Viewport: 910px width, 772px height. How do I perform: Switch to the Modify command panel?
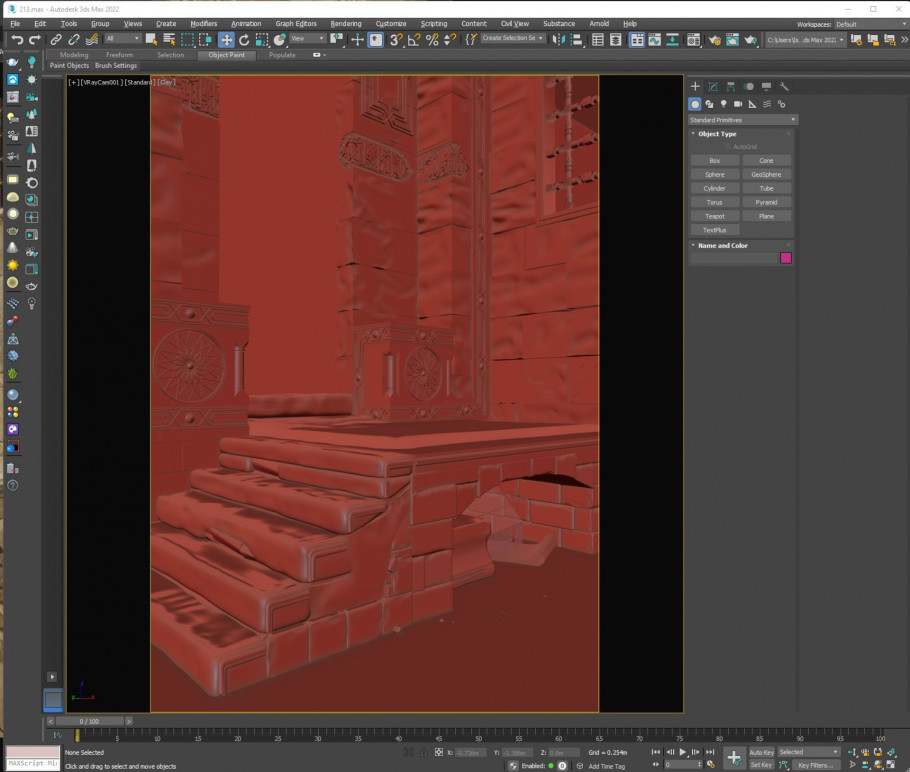tap(713, 86)
